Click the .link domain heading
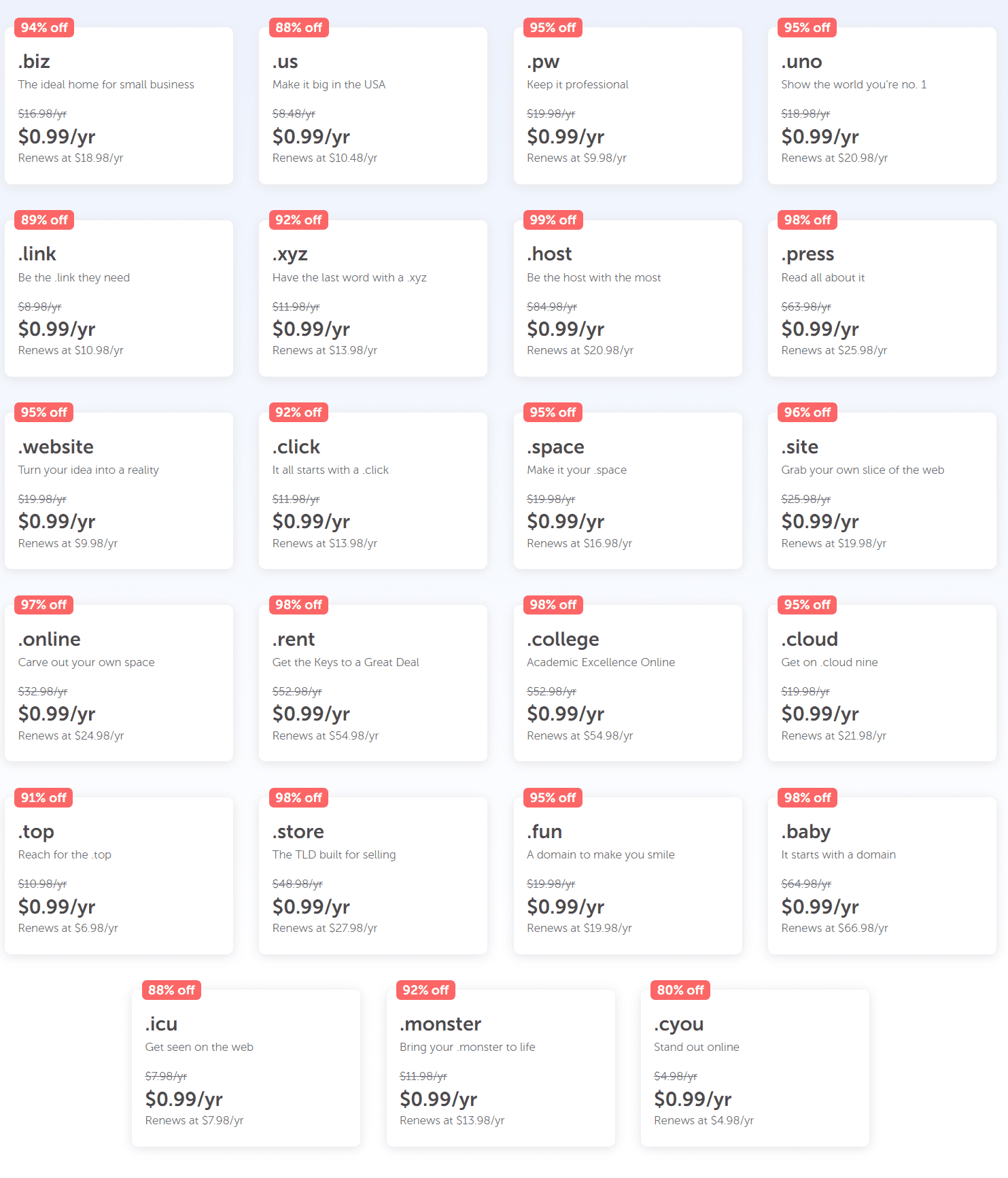The width and height of the screenshot is (1008, 1178). (37, 254)
